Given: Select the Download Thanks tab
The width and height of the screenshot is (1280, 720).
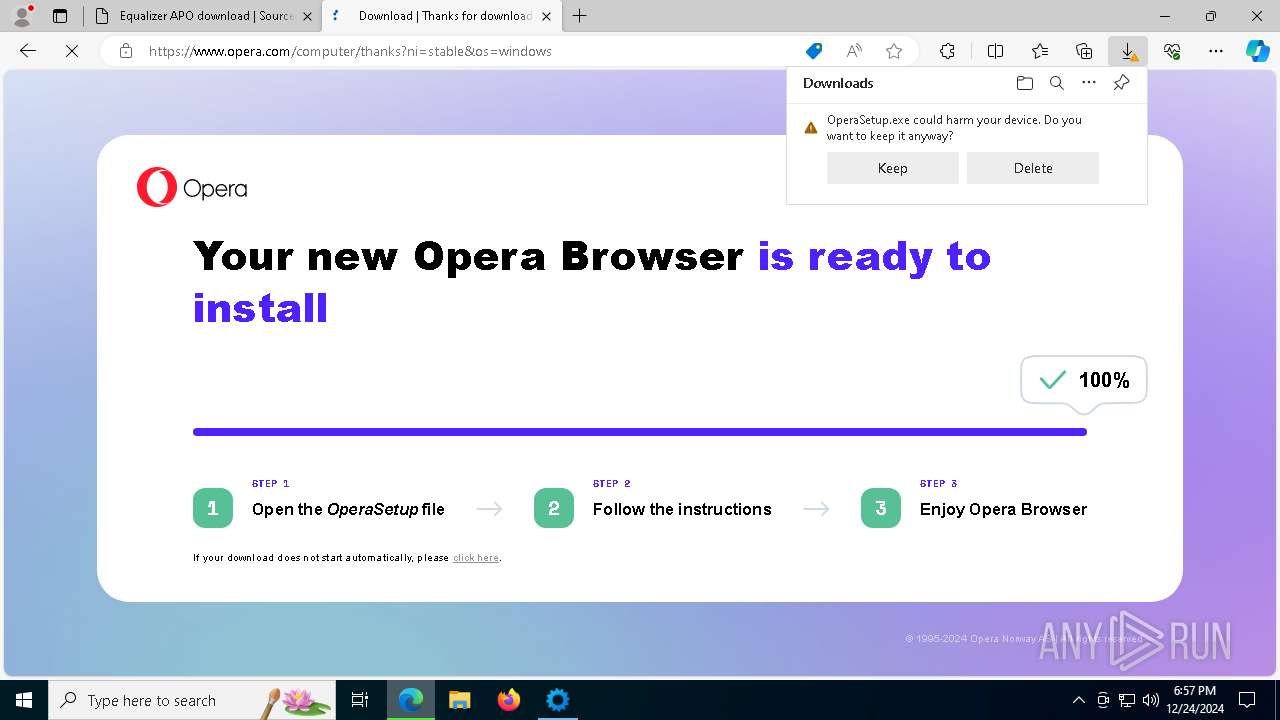Looking at the screenshot, I should tap(442, 16).
